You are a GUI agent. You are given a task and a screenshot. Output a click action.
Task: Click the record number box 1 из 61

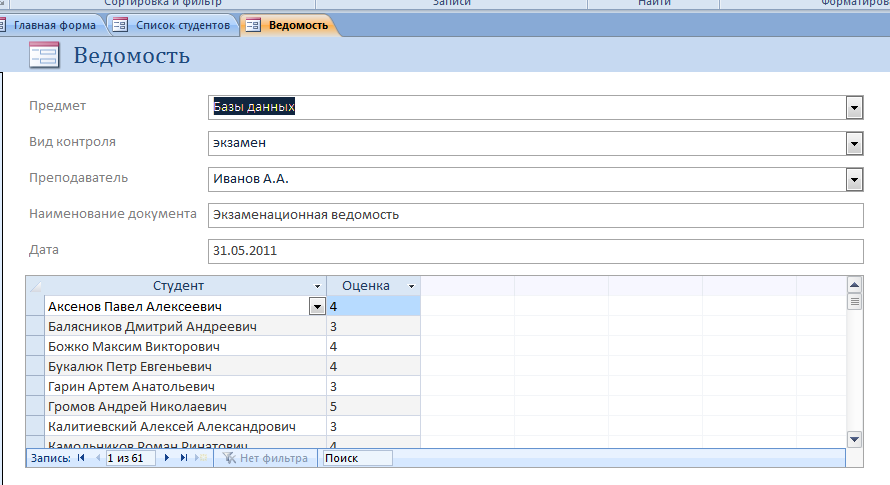point(131,458)
